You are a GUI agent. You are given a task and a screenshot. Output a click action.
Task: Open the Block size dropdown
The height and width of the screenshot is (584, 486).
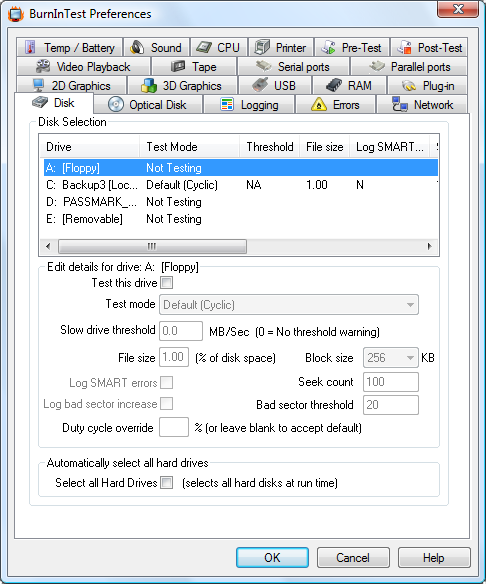click(391, 358)
